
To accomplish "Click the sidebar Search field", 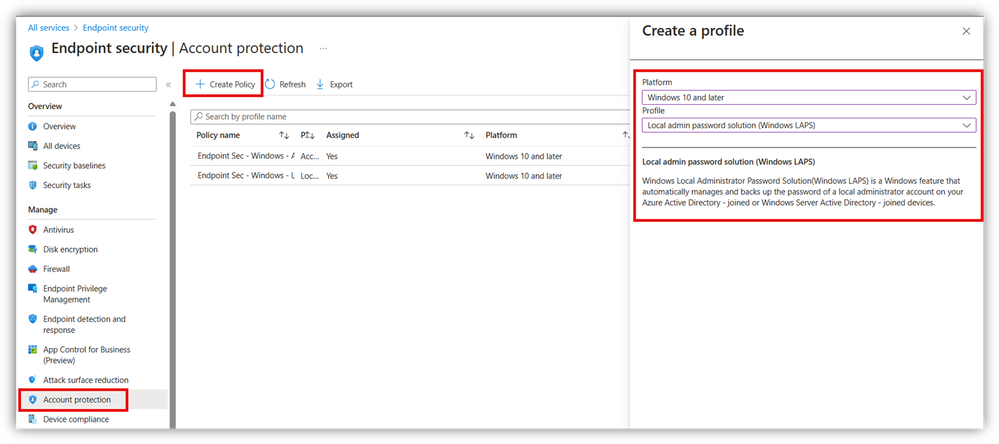I will coord(92,84).
